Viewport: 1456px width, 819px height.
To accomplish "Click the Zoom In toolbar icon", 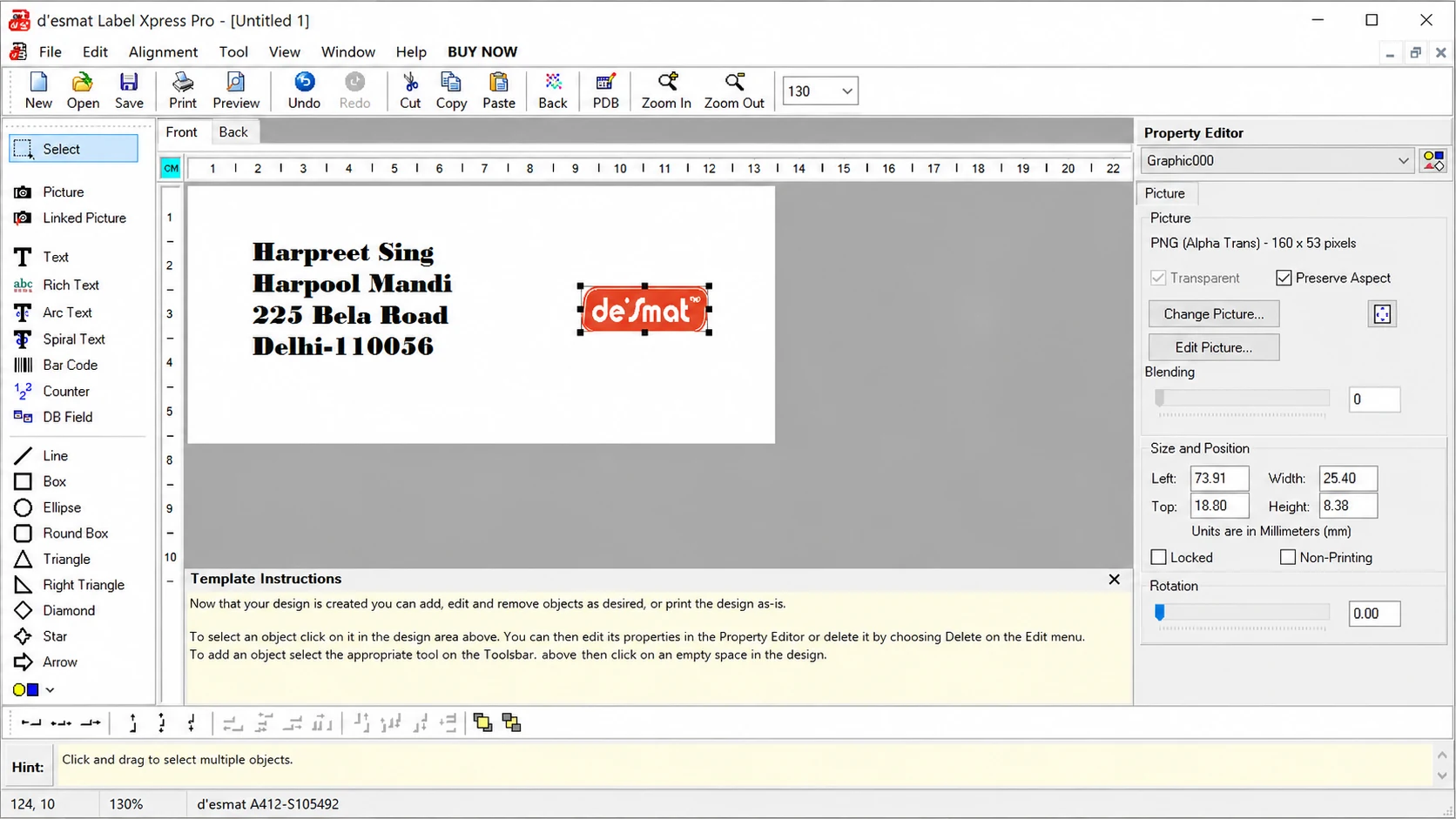I will [666, 91].
